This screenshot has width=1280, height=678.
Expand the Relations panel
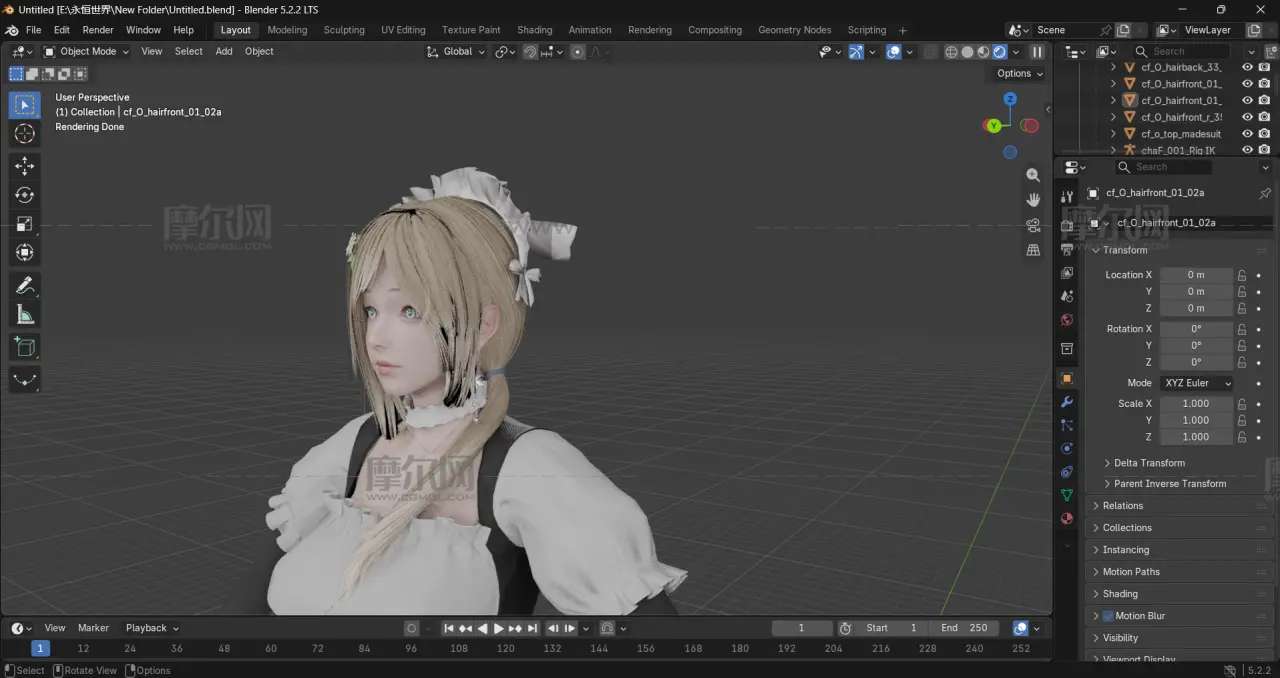pyautogui.click(x=1123, y=506)
